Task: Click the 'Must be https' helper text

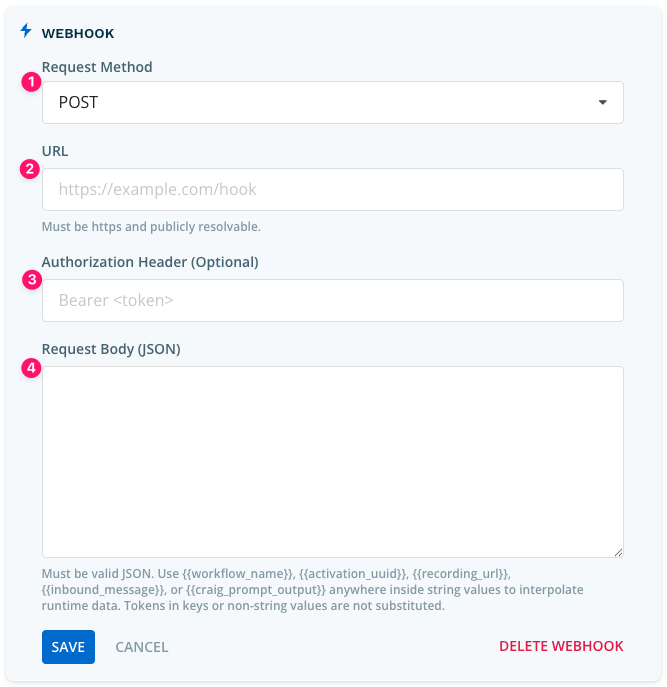Action: click(151, 227)
